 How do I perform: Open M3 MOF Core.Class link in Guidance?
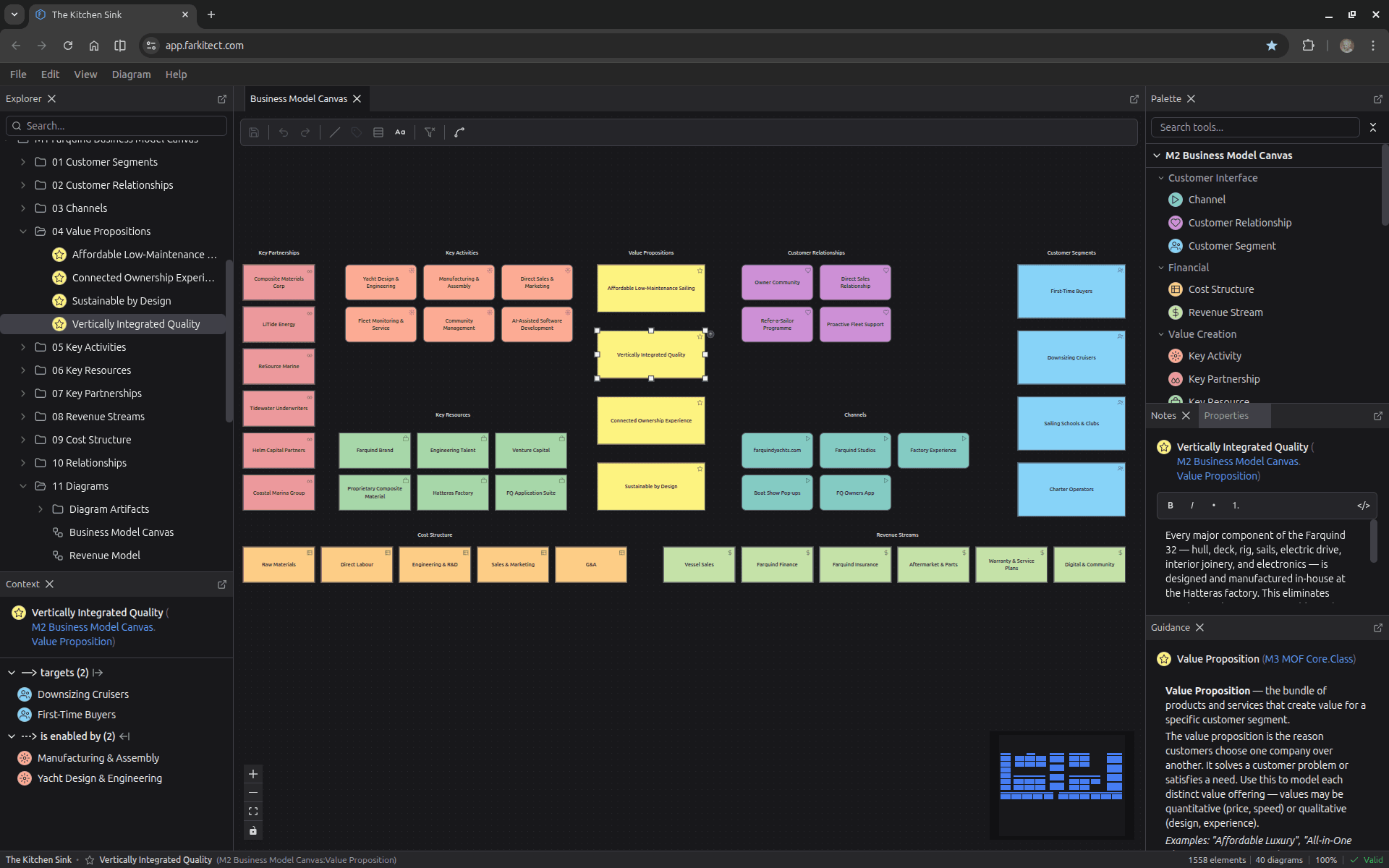click(1309, 659)
